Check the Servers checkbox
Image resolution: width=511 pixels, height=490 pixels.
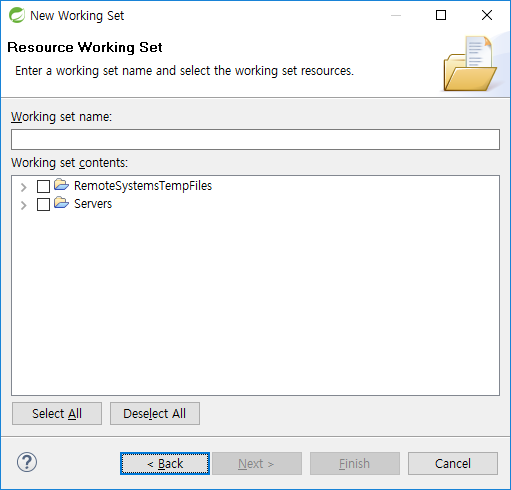43,204
